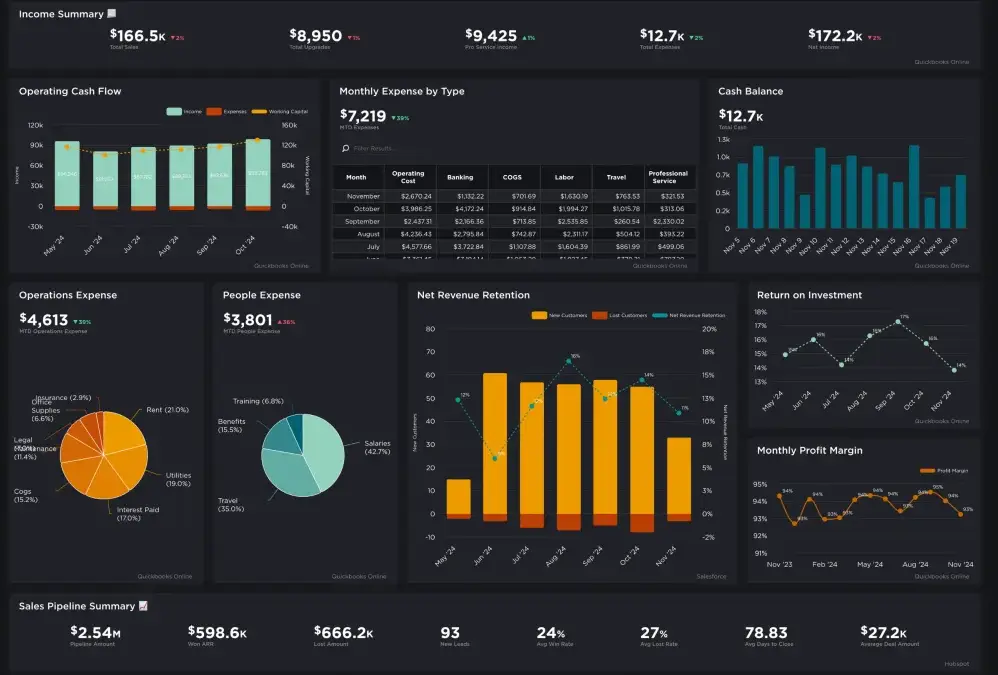
Task: Click the down-arrow indicator beside $166.5K Total Sales
Action: [x=172, y=38]
